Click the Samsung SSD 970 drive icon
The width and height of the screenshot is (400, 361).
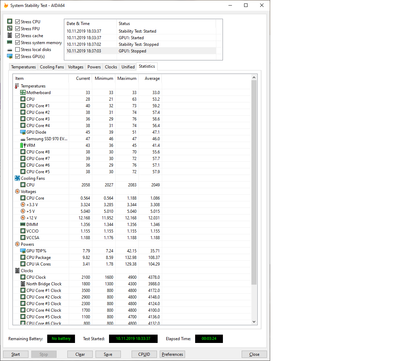tap(23, 139)
